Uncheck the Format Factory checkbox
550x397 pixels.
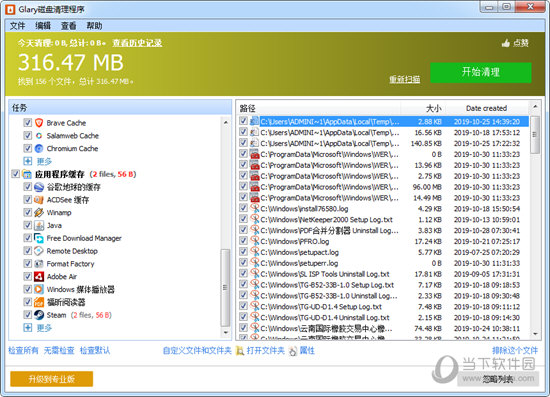coord(27,264)
